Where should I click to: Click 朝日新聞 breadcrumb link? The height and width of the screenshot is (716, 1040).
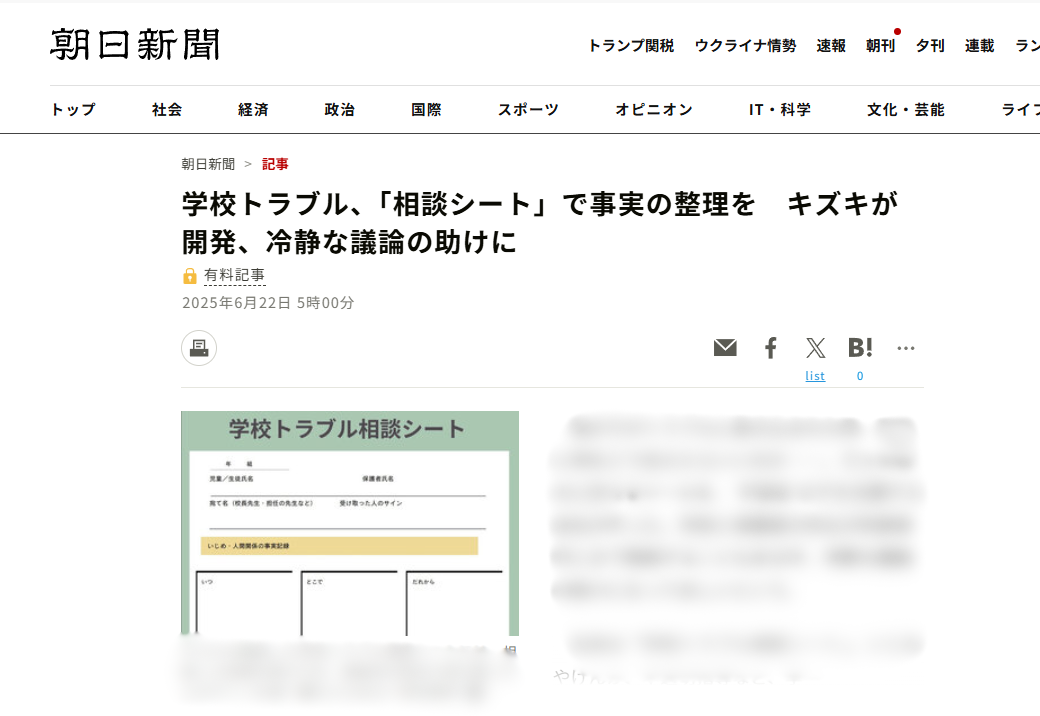(208, 164)
